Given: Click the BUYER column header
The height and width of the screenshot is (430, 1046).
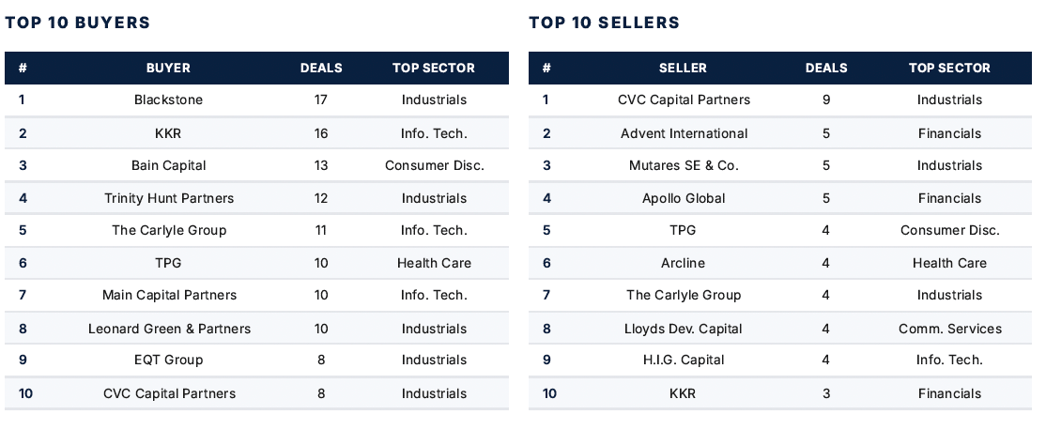Looking at the screenshot, I should tap(168, 68).
